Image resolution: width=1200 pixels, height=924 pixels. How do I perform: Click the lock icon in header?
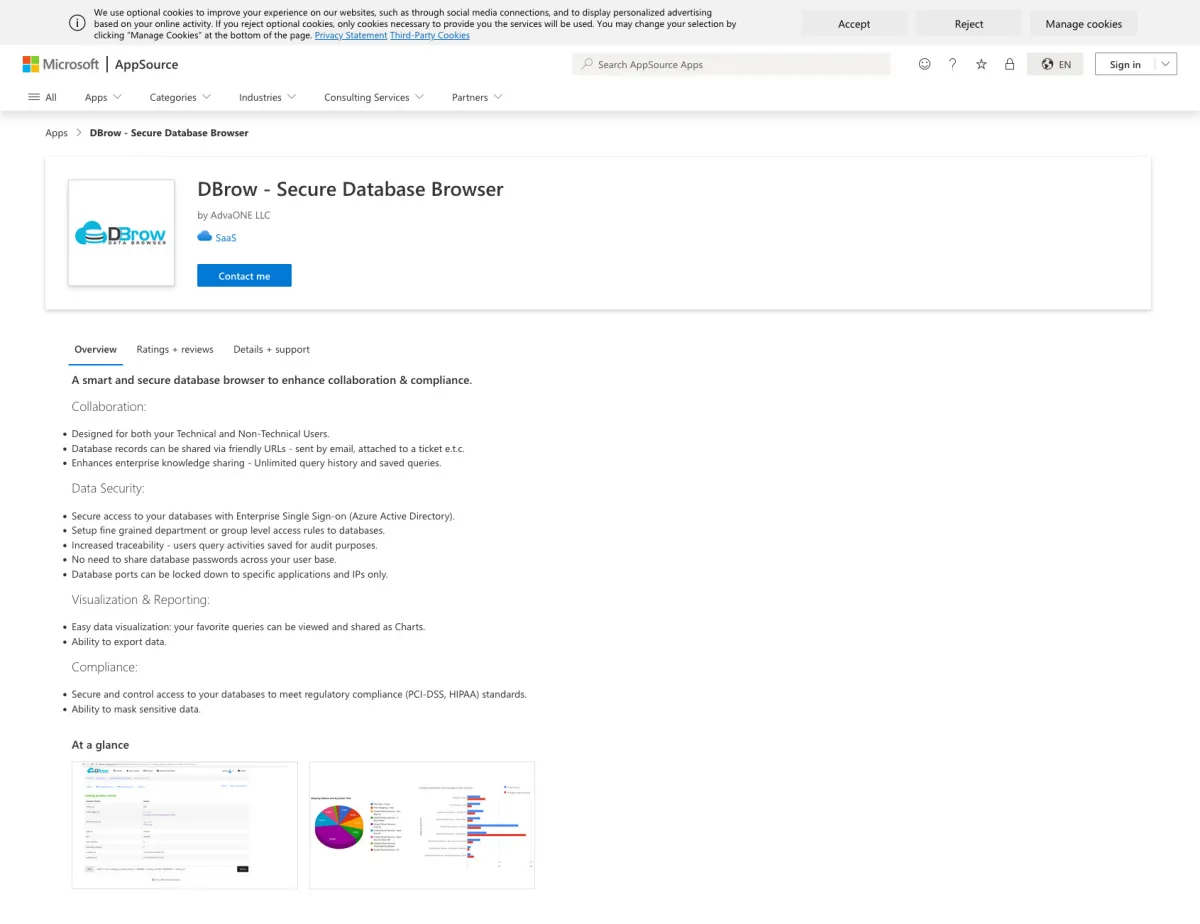[x=1009, y=64]
